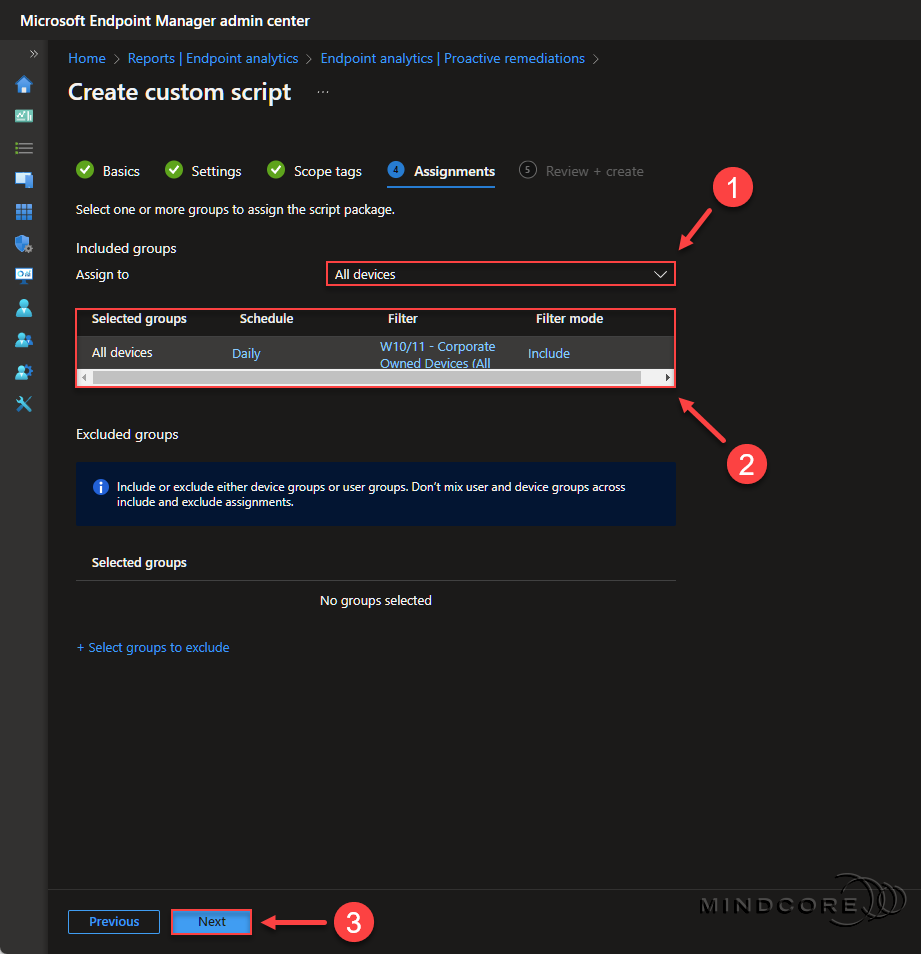
Task: Click Select groups to exclude
Action: [153, 647]
